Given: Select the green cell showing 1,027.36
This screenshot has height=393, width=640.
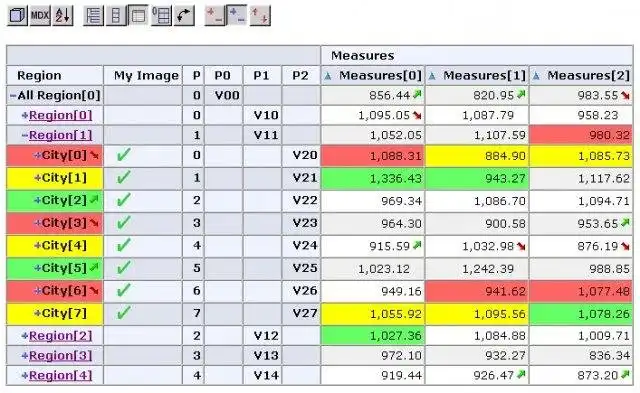Looking at the screenshot, I should (373, 336).
